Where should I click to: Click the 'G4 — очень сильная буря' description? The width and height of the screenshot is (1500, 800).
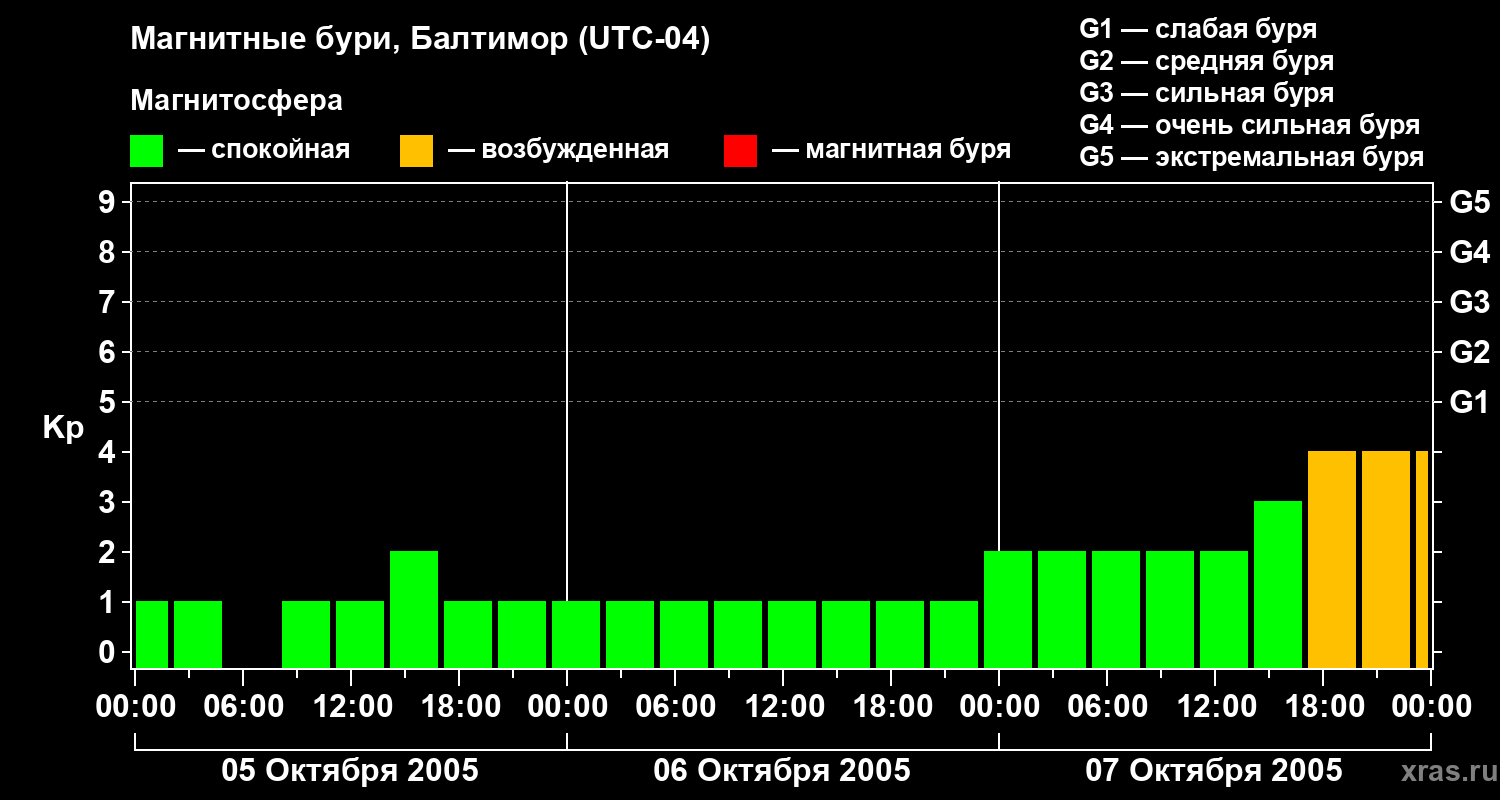tap(1249, 125)
